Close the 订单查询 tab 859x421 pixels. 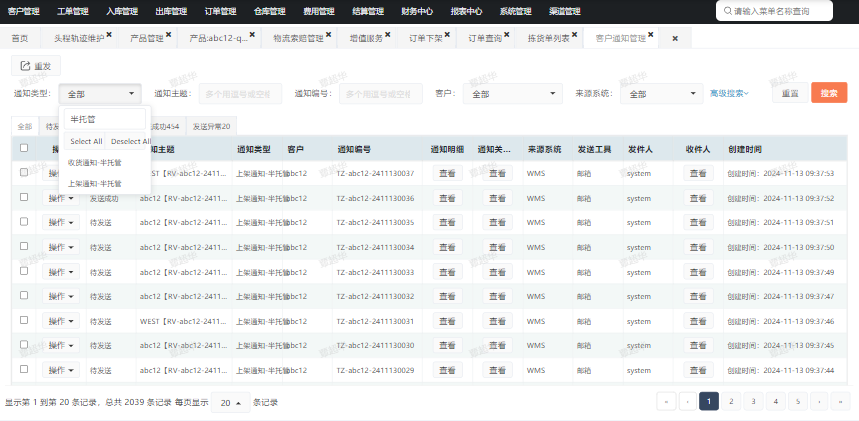pos(507,35)
